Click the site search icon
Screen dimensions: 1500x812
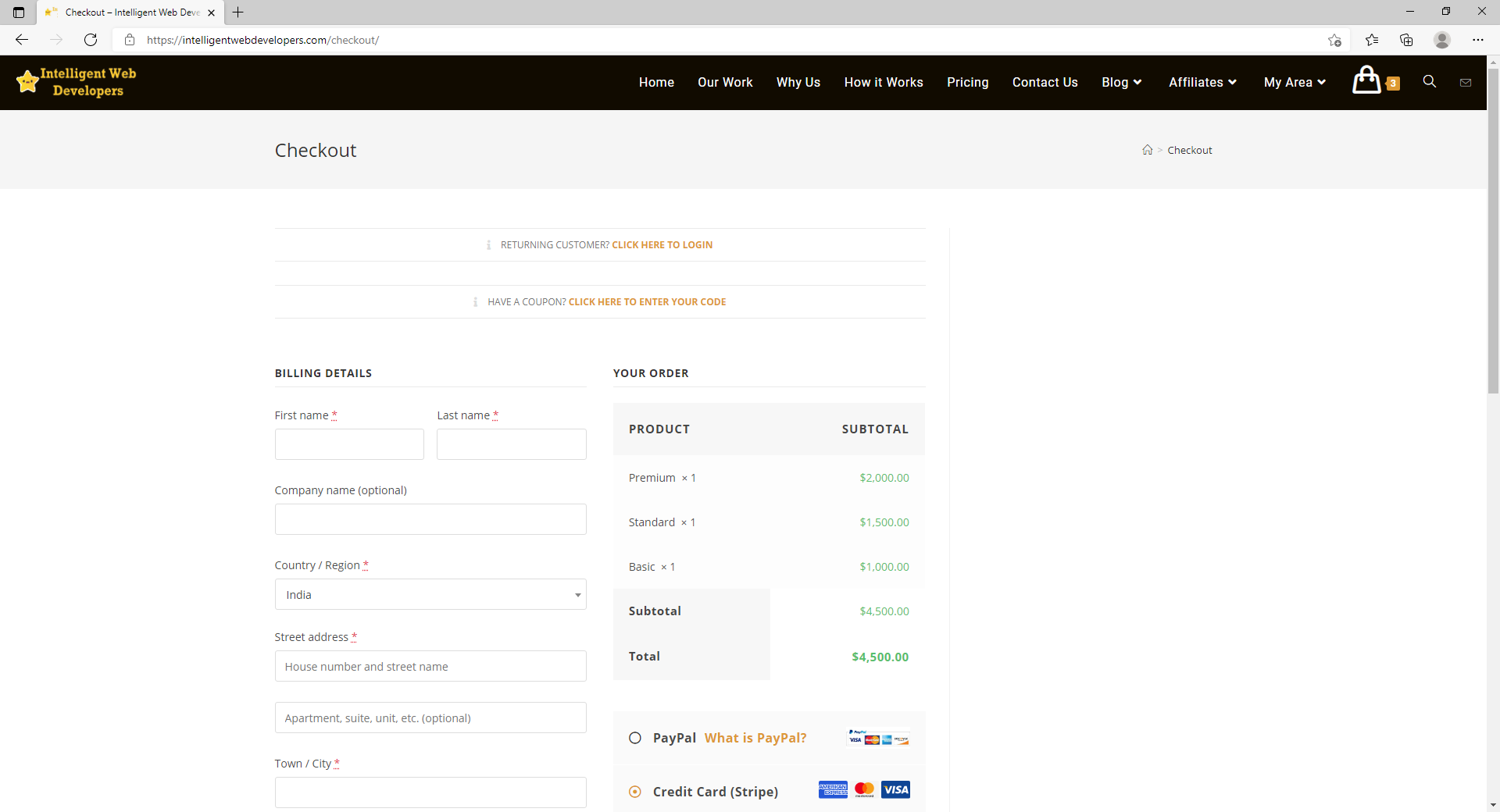coord(1429,81)
